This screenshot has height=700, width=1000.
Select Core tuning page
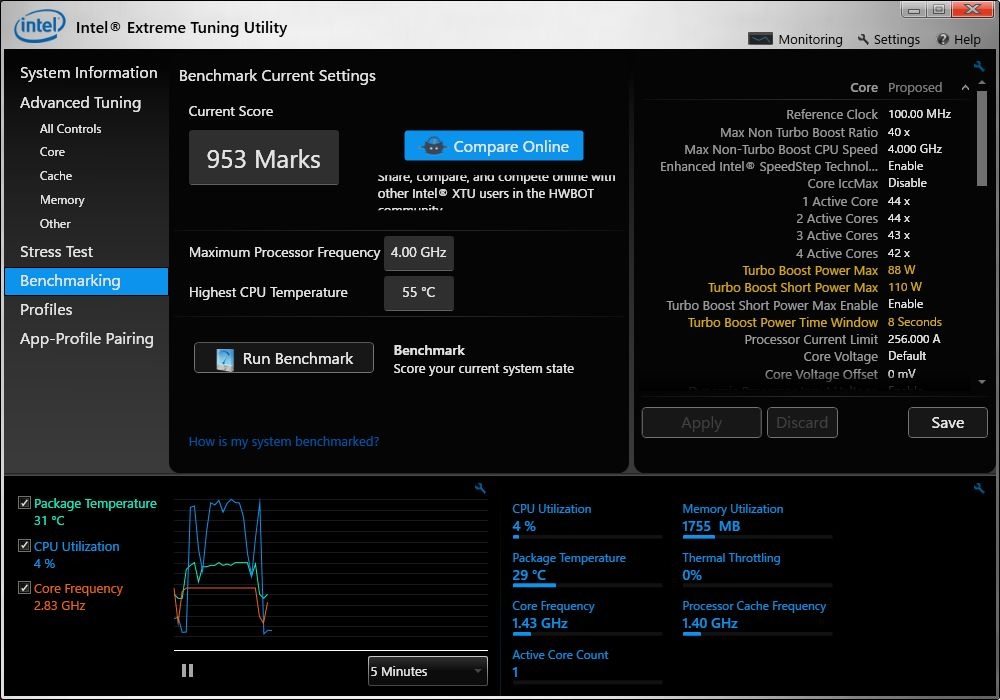coord(52,152)
